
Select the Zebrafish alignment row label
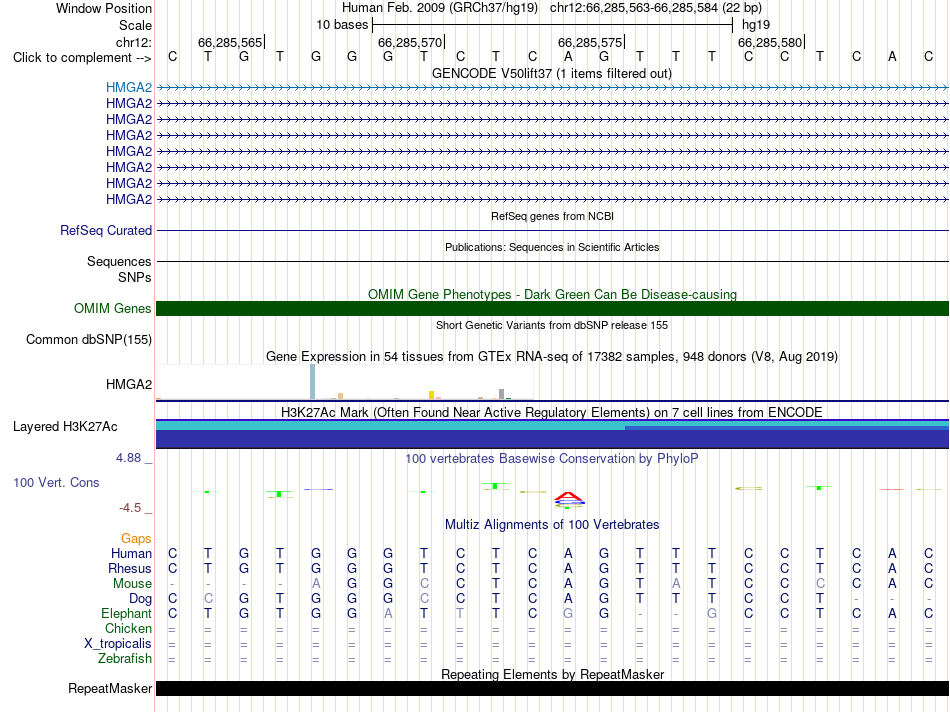[x=125, y=658]
